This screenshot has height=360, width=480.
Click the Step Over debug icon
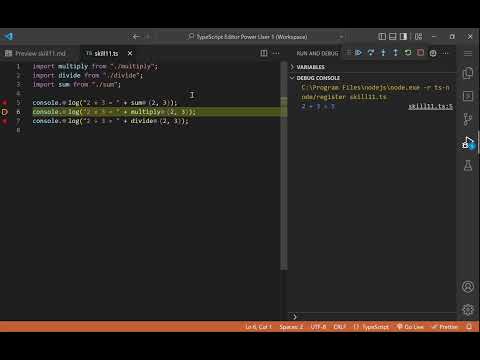(x=371, y=53)
